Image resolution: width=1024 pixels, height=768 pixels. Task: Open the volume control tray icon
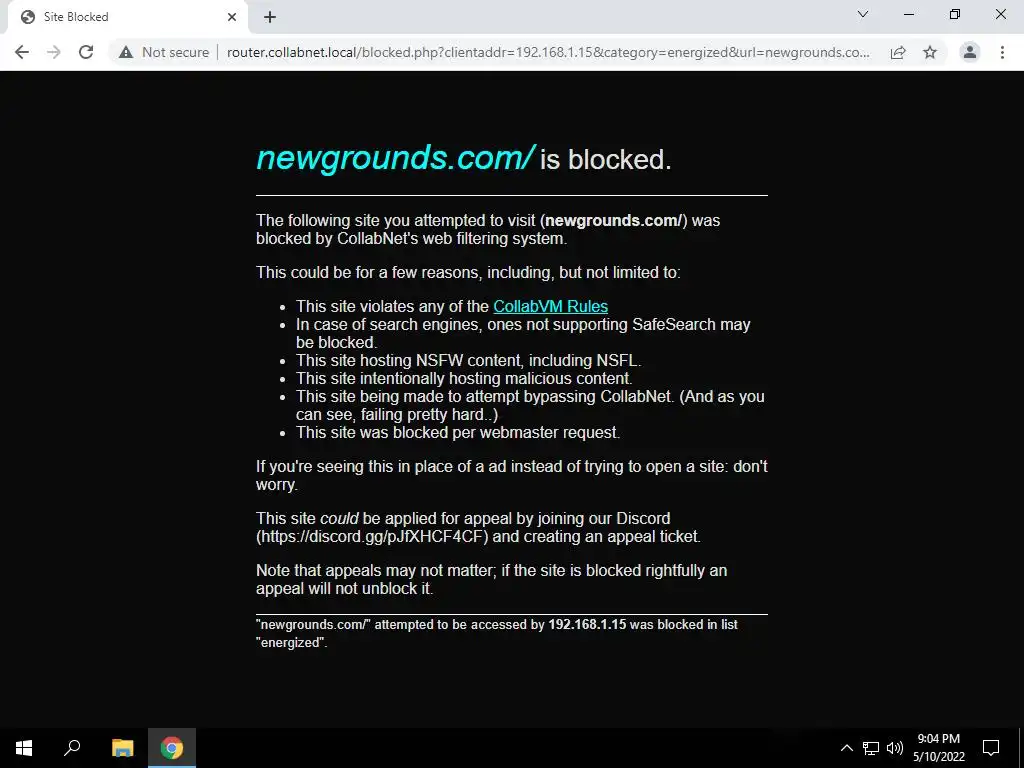tap(895, 748)
